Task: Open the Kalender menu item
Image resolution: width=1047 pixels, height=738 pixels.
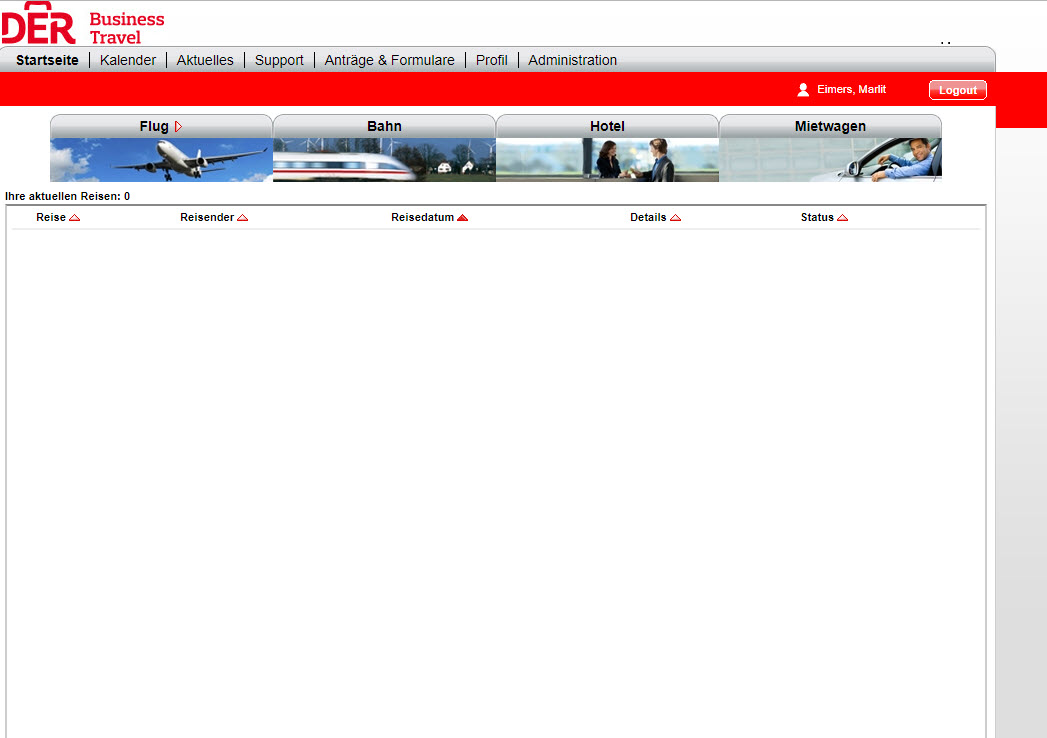Action: click(x=128, y=60)
